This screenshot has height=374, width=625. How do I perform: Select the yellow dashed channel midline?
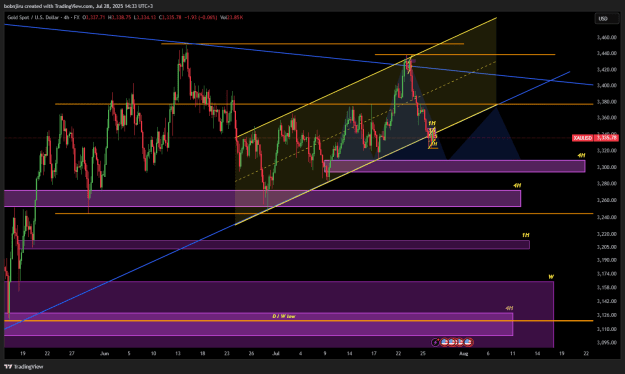(366, 121)
